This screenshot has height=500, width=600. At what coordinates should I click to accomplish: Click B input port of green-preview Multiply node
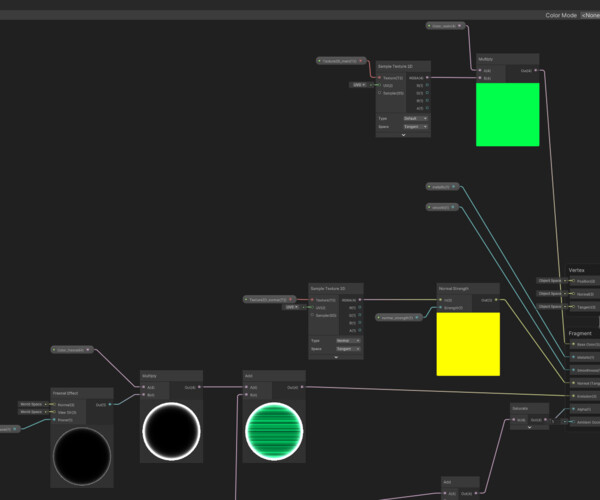480,78
